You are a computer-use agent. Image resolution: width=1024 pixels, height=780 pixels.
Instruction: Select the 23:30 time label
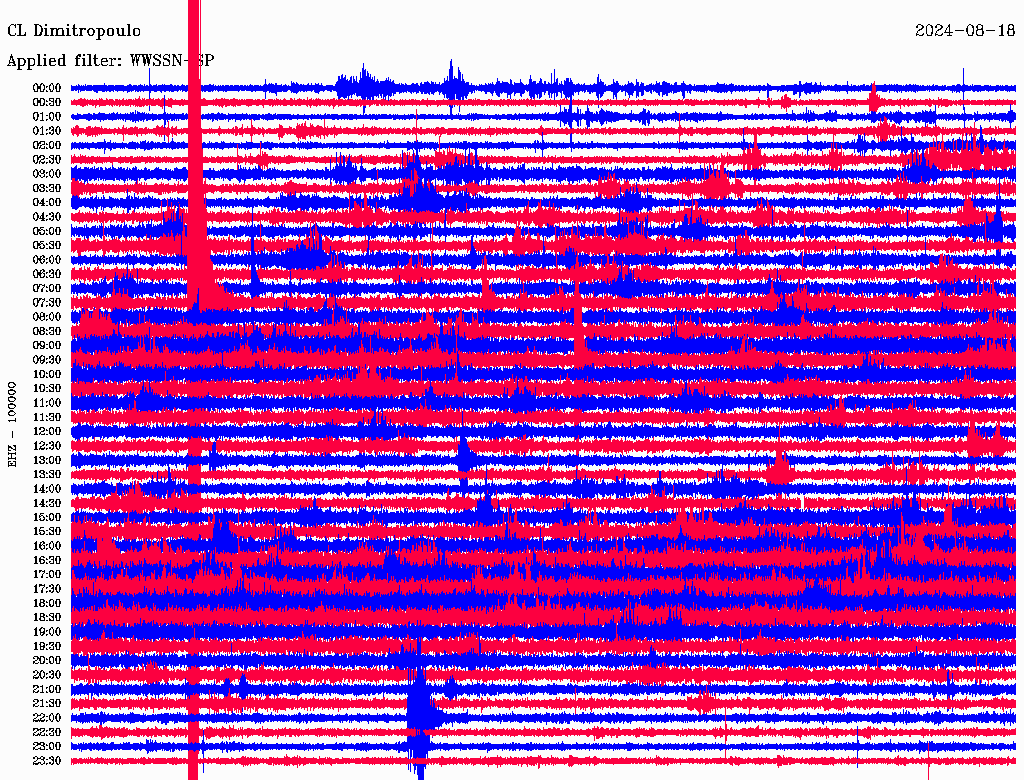pyautogui.click(x=47, y=761)
